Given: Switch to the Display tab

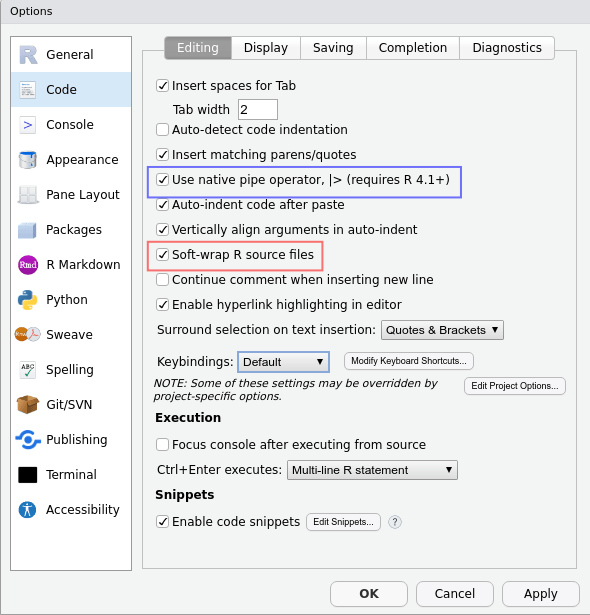Looking at the screenshot, I should point(266,48).
